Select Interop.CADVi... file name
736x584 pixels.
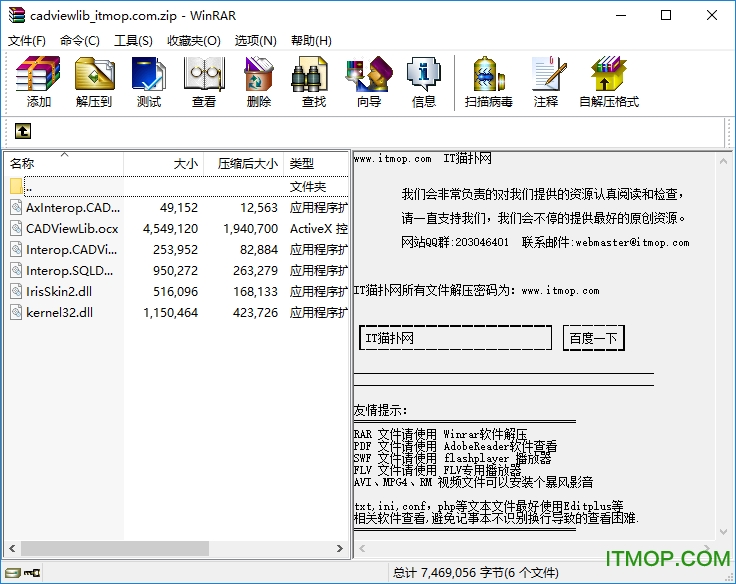pos(71,250)
